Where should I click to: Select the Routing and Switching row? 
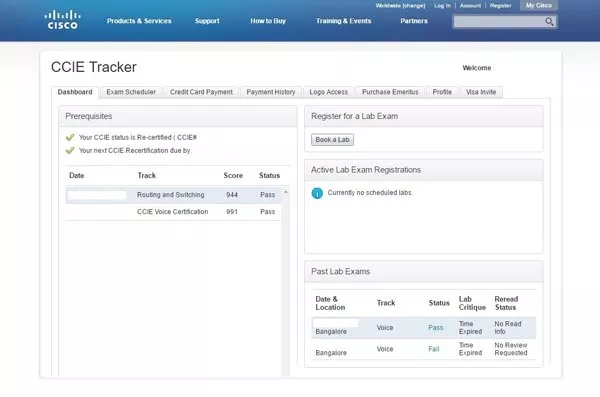173,195
